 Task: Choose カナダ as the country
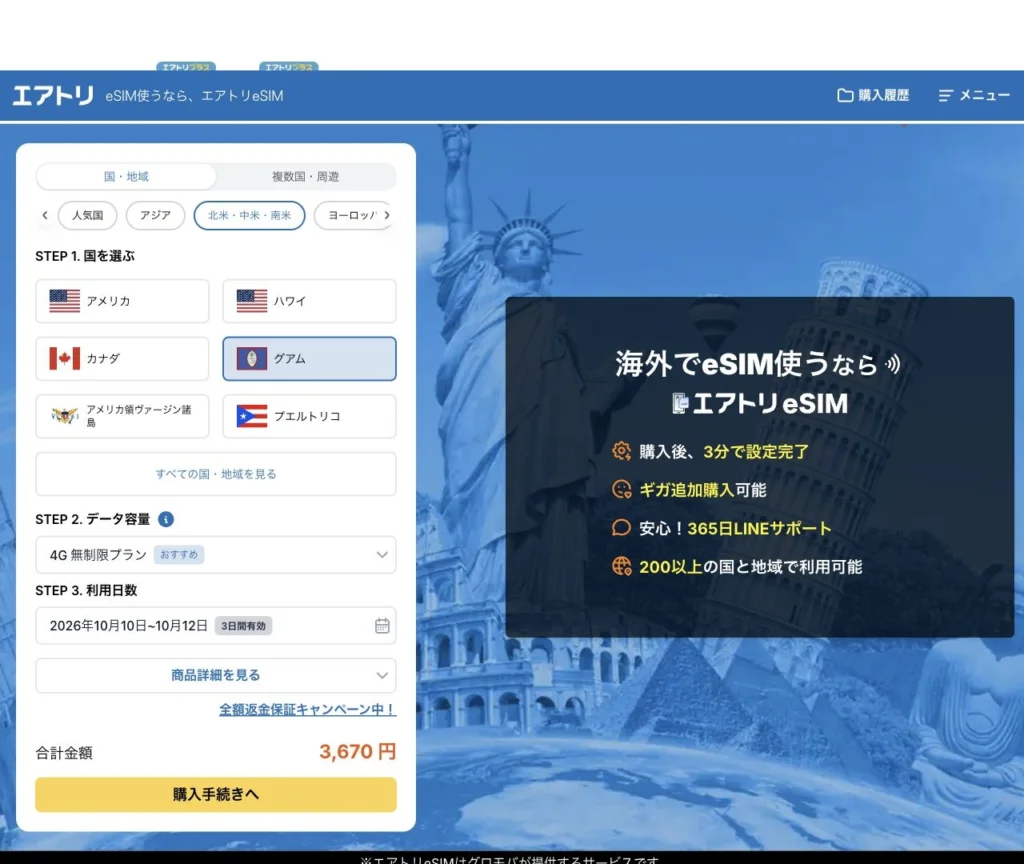point(122,359)
